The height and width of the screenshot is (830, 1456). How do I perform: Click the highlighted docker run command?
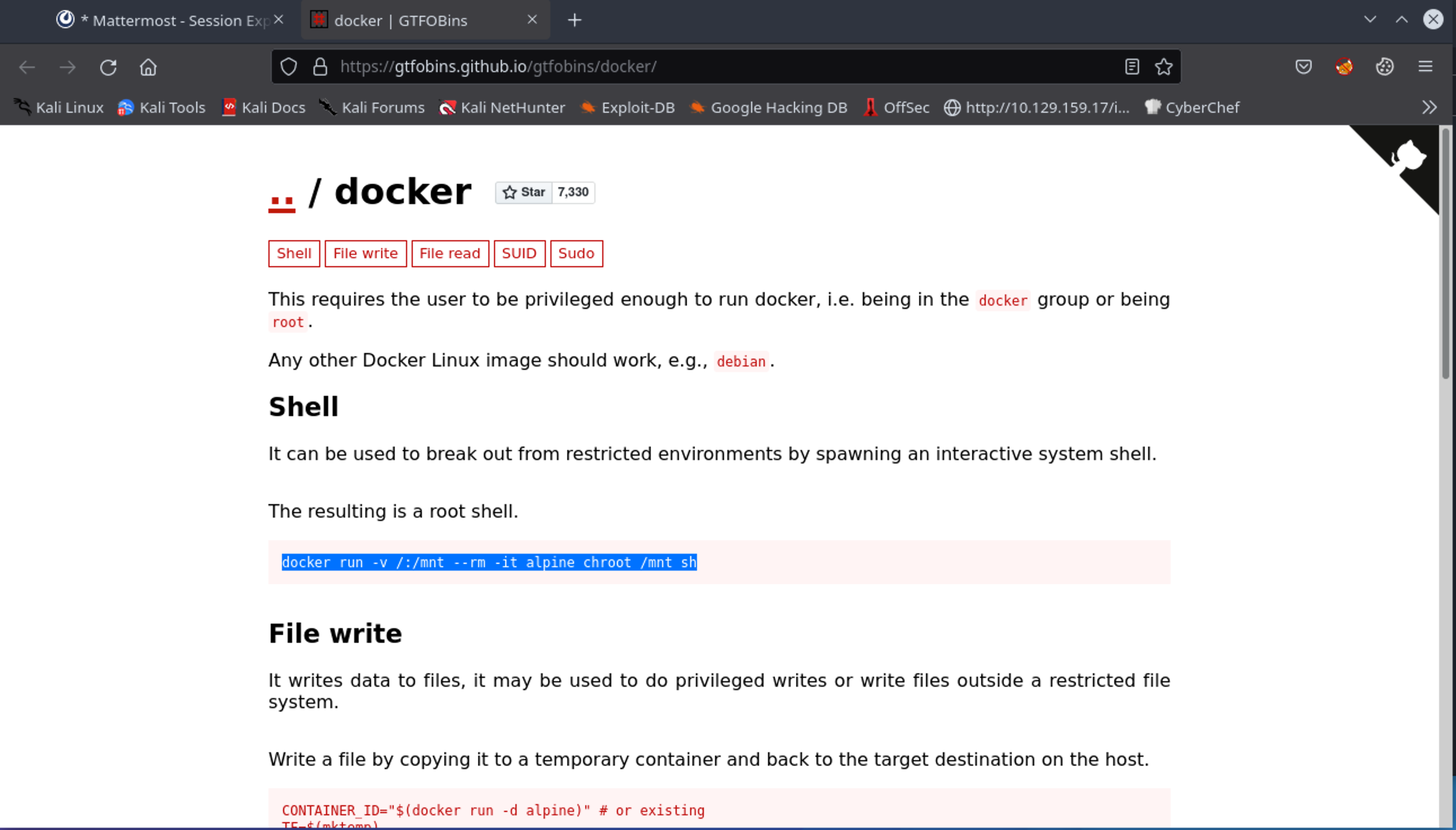489,562
